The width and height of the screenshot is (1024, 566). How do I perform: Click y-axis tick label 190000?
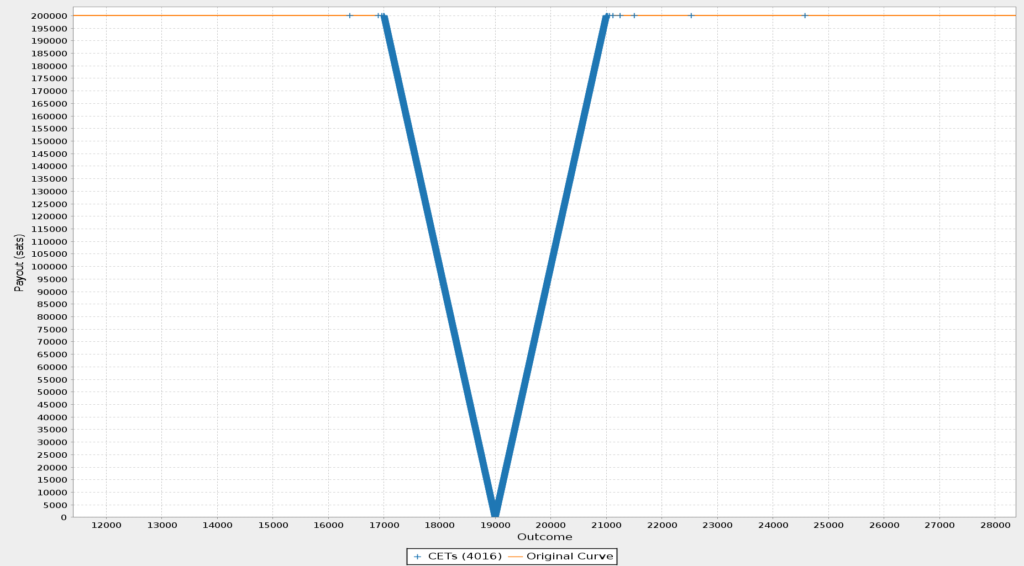click(51, 40)
